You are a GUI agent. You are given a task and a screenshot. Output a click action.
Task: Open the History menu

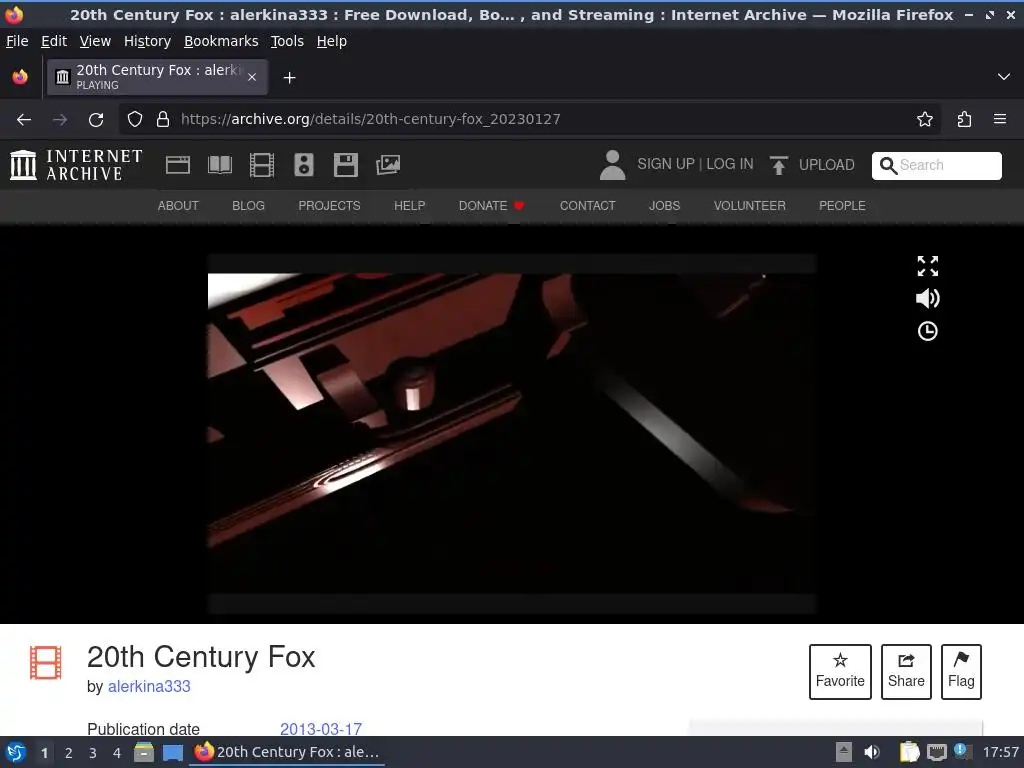(x=147, y=41)
